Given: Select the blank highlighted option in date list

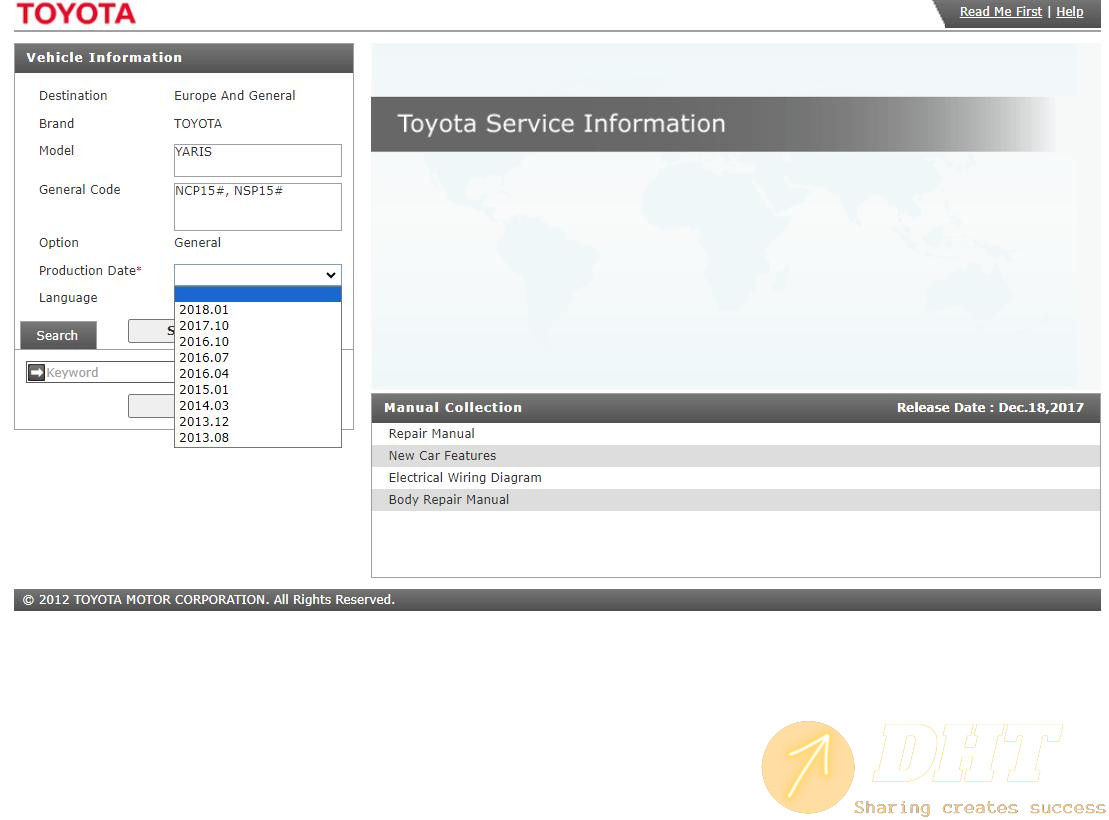Looking at the screenshot, I should (257, 294).
